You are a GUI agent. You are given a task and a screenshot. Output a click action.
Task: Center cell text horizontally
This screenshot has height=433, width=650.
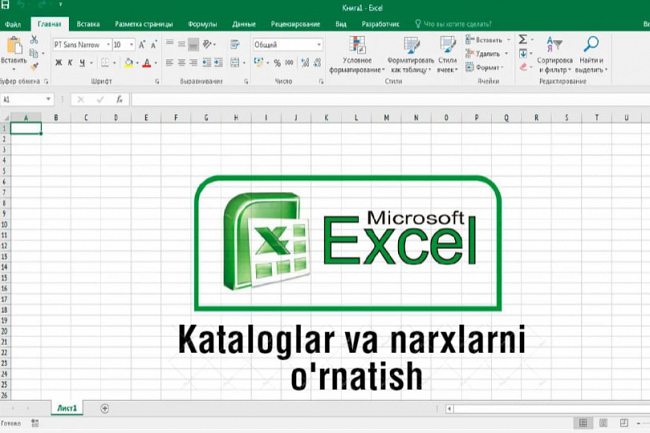(182, 63)
